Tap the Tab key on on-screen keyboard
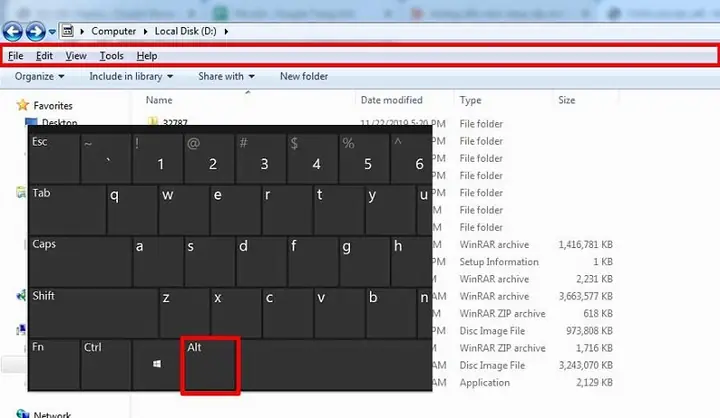Screen dimensions: 720x418 [67, 210]
